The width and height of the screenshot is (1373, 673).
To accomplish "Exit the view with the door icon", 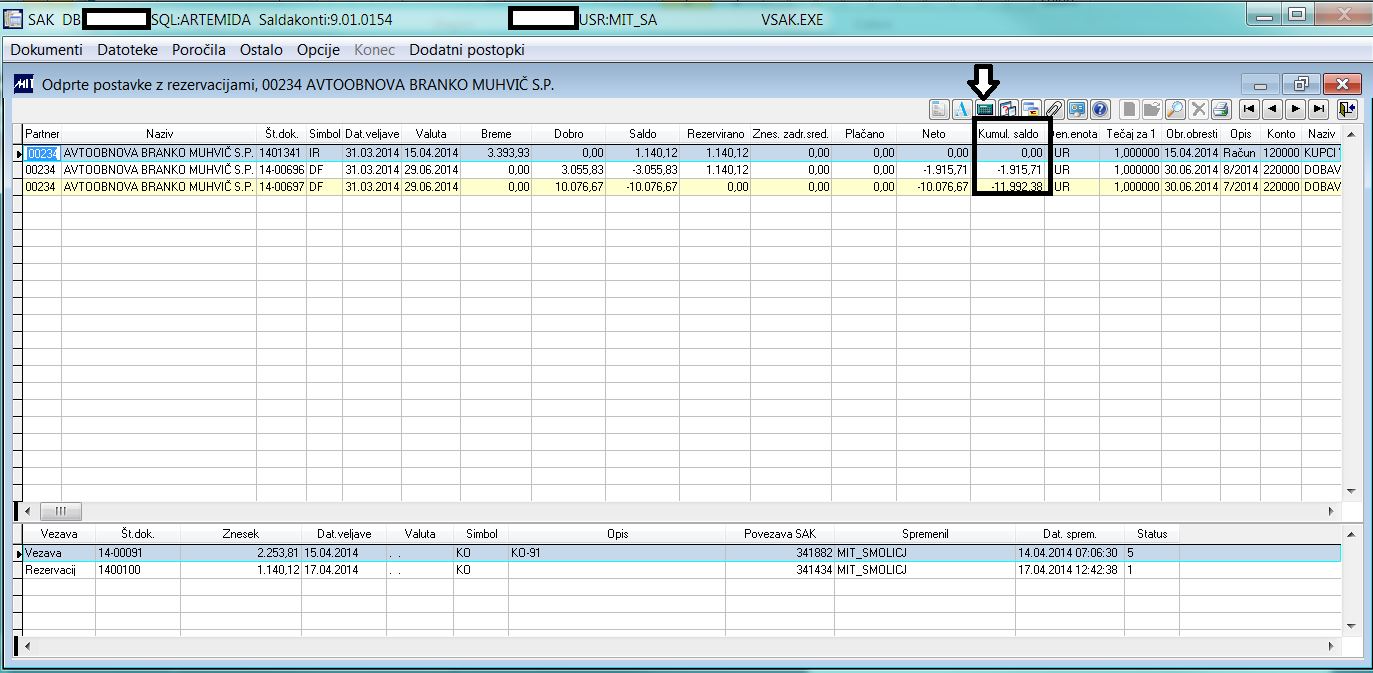I will 1347,109.
